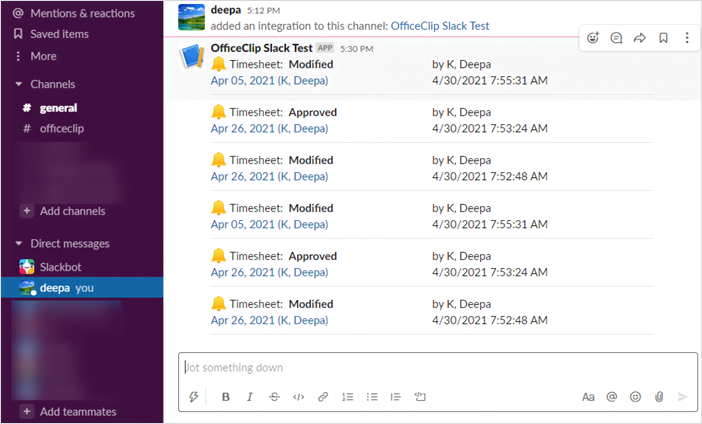
Task: Toggle italic formatting in composer
Action: [250, 397]
